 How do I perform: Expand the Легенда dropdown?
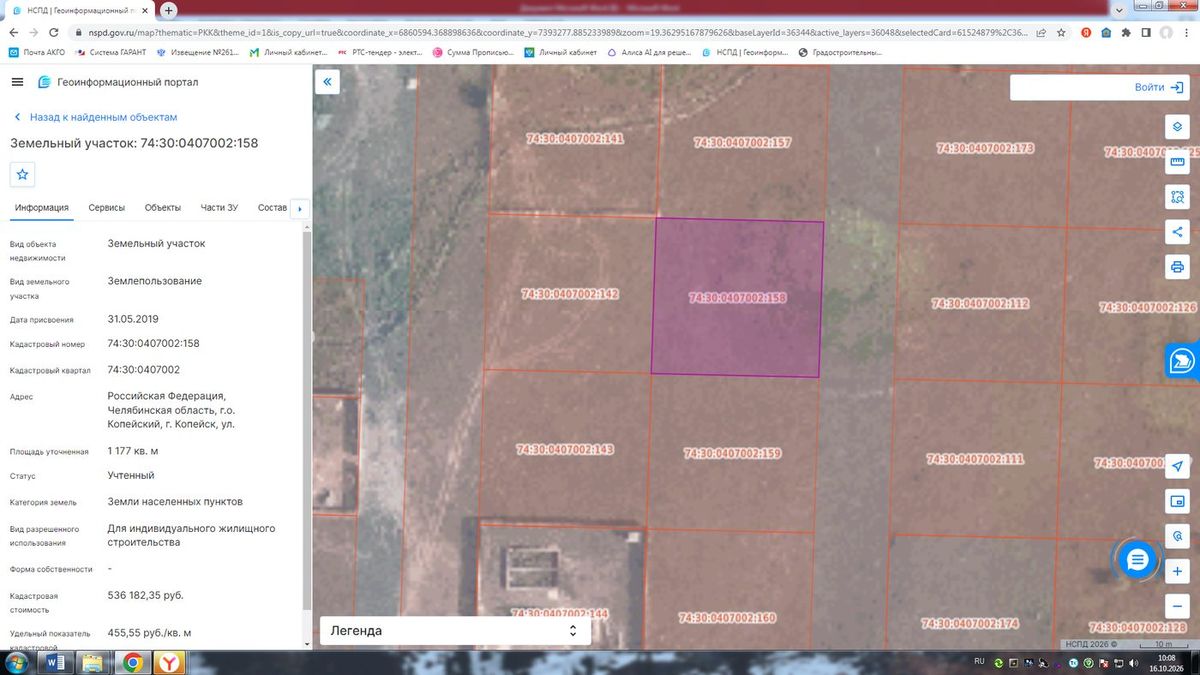(455, 631)
